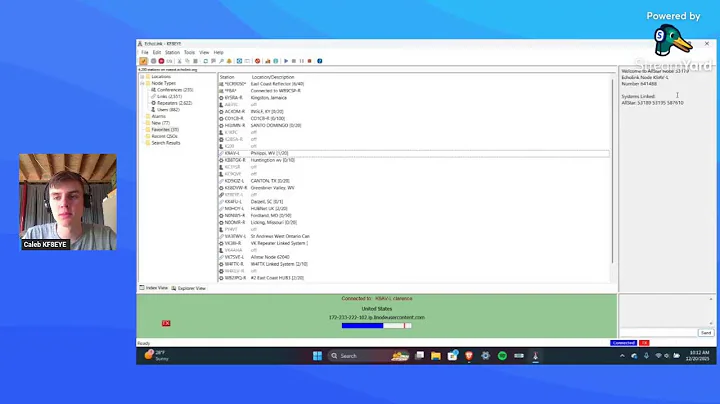This screenshot has width=720, height=404.
Task: Click the station list vertical scrollbar
Action: point(613,170)
